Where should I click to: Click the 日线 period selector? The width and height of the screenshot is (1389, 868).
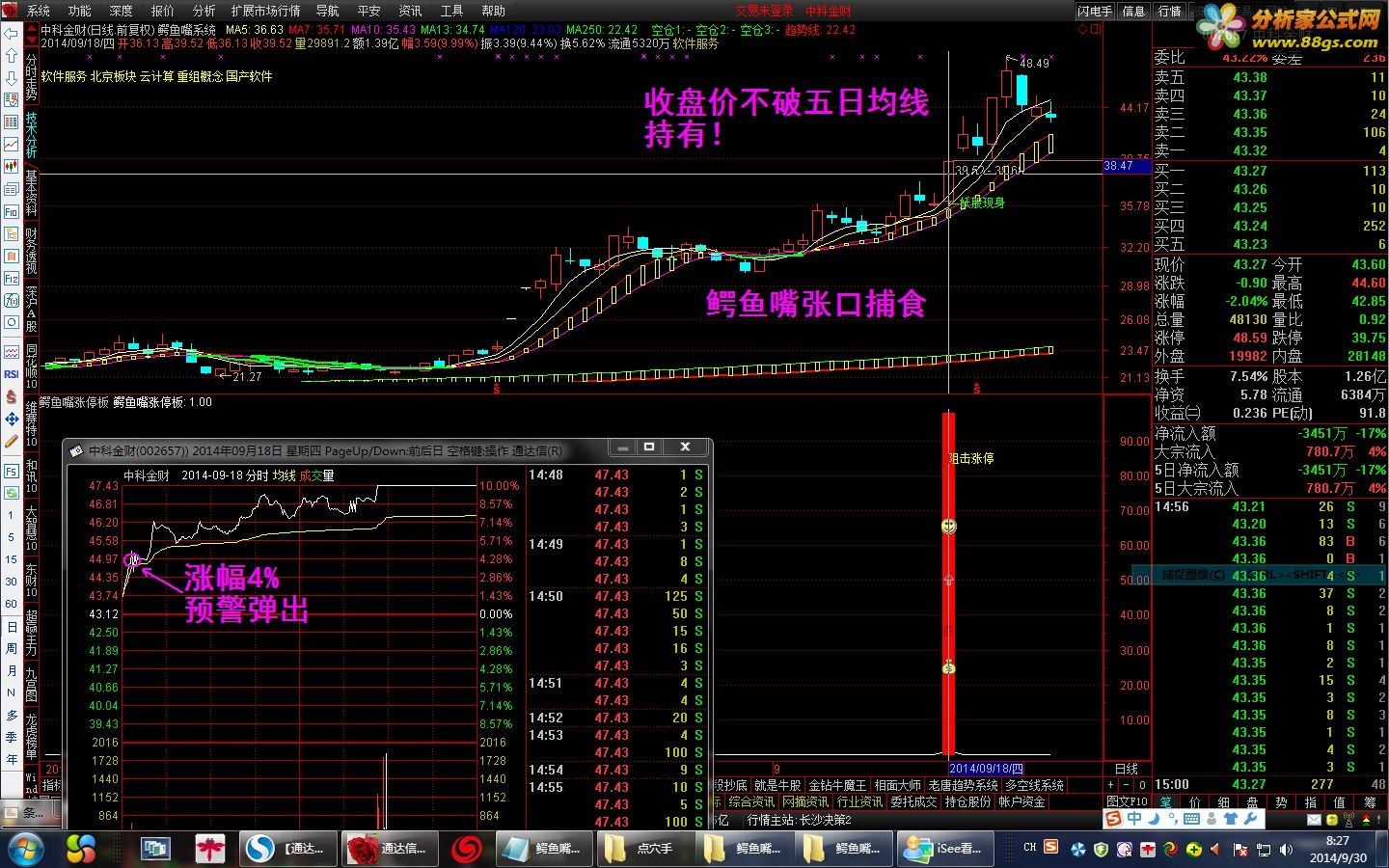pyautogui.click(x=1127, y=769)
